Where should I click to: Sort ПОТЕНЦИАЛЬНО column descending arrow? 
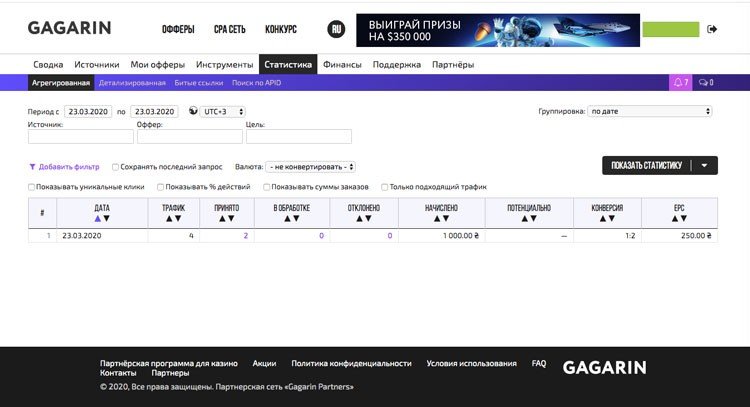tap(533, 219)
